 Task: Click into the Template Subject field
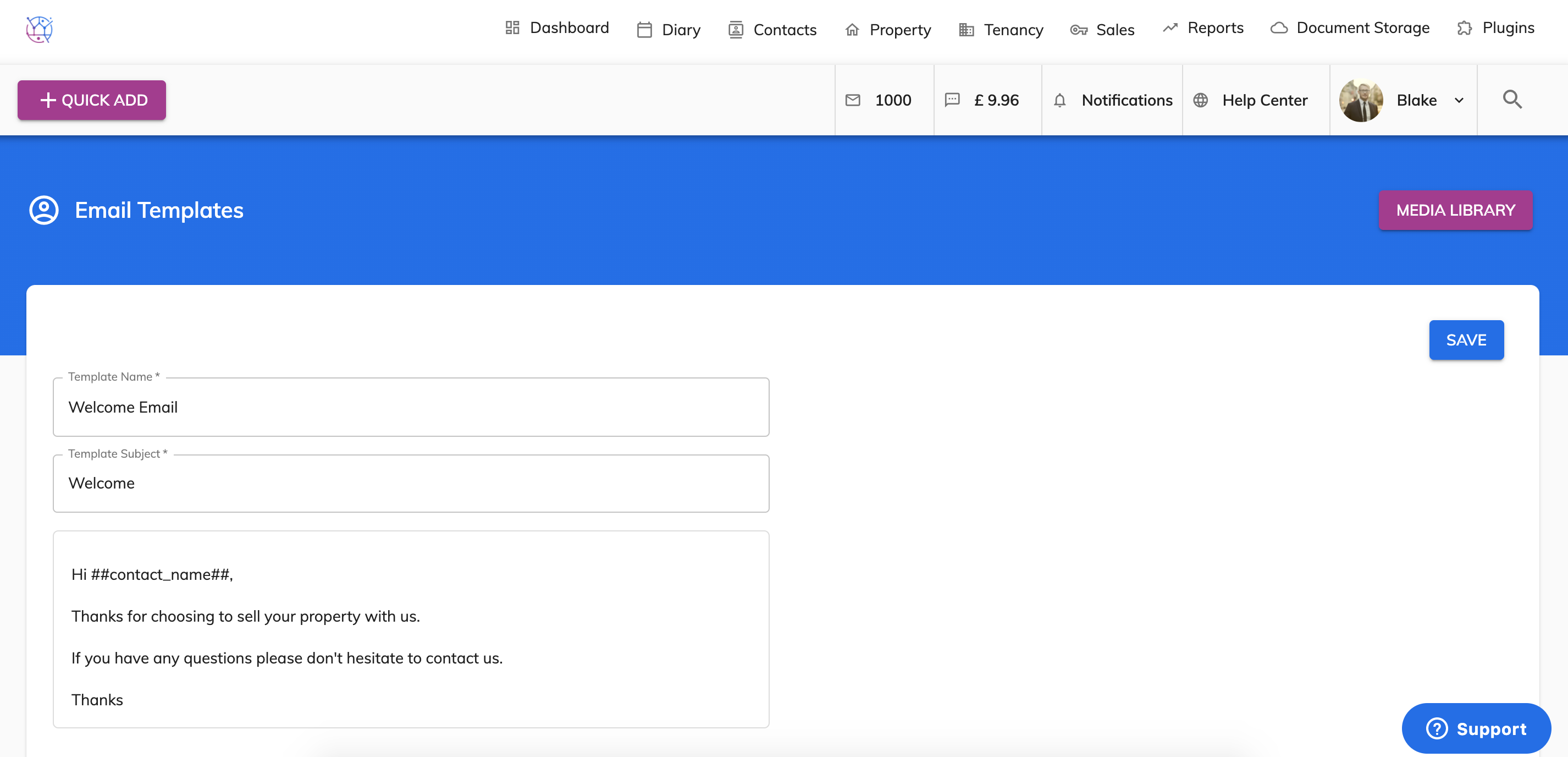pos(411,483)
